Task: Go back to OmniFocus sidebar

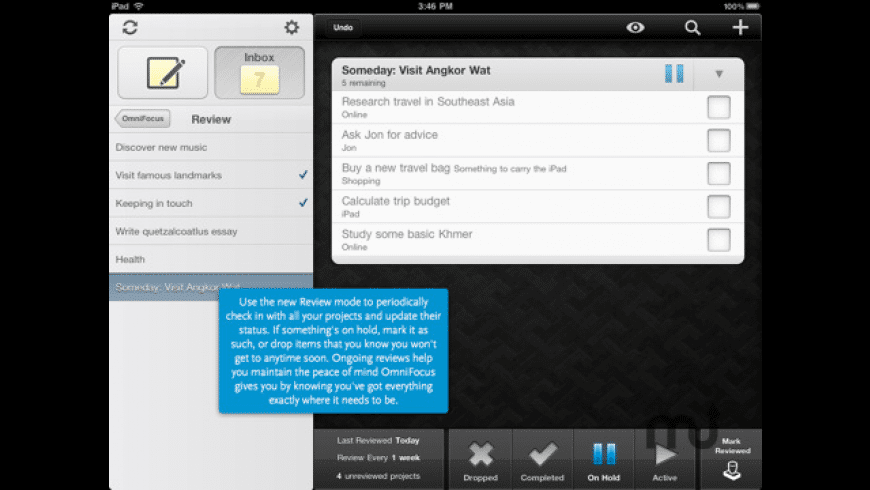Action: coord(143,119)
